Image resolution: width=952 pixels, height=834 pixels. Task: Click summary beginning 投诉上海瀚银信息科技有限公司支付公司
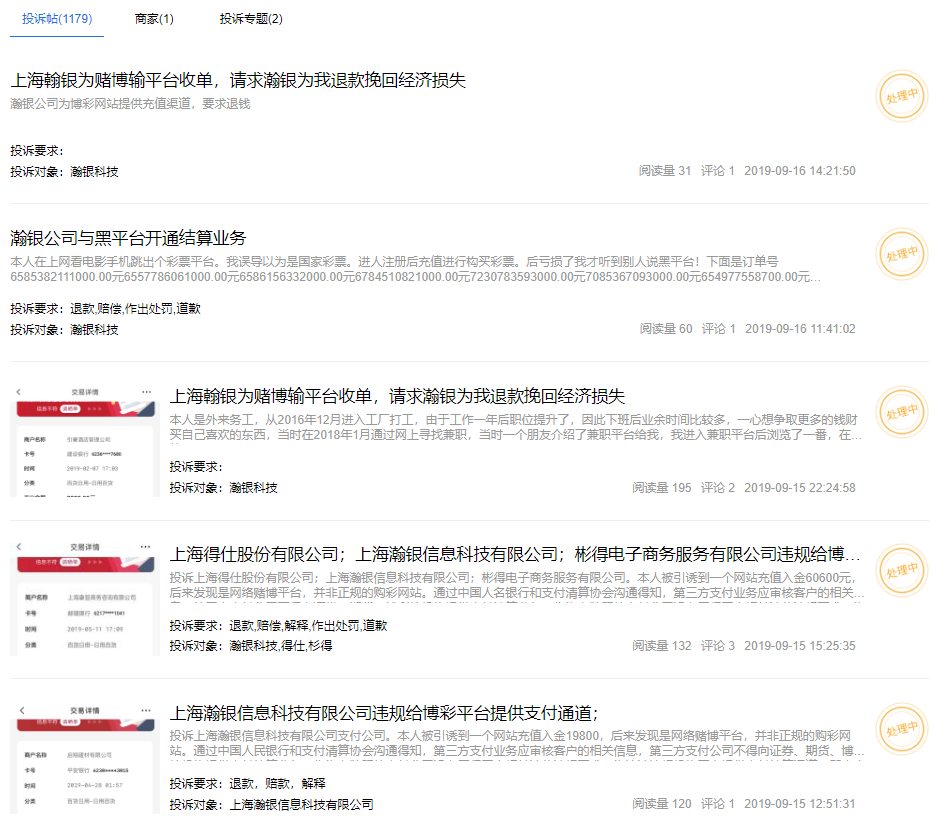coord(516,744)
